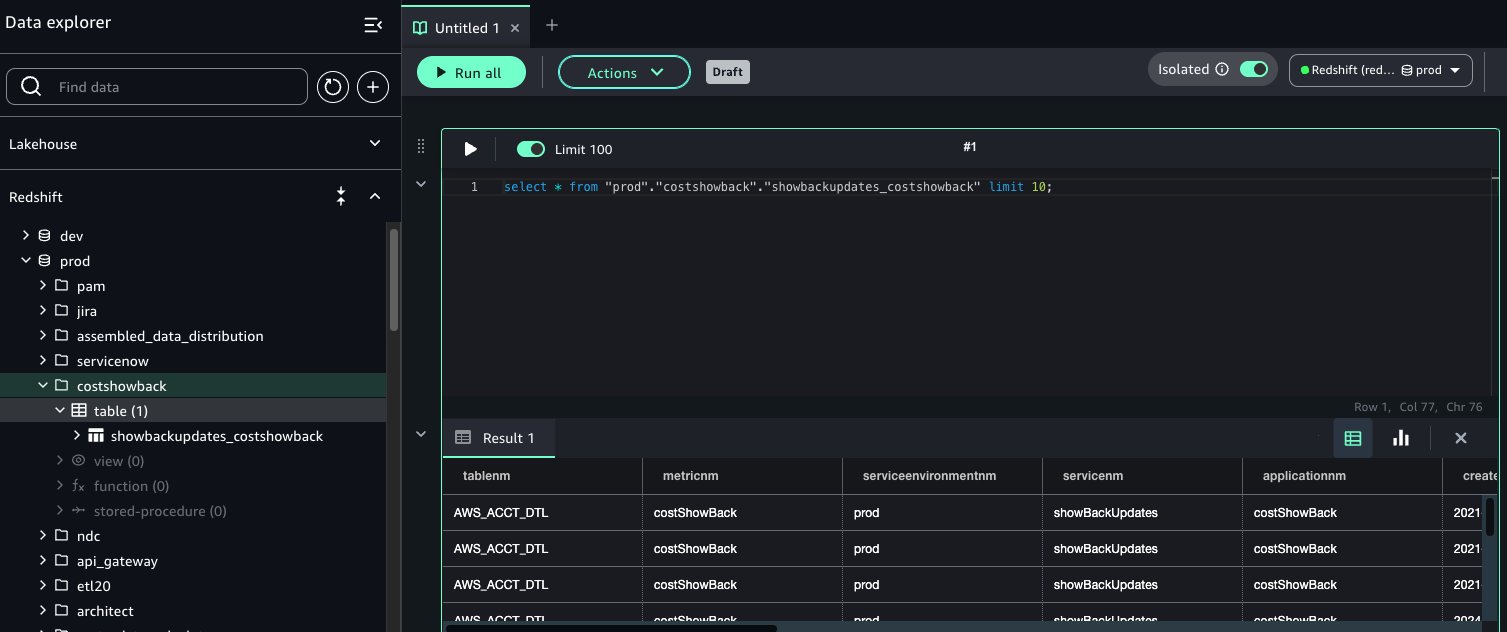Click the results vertical scrollbar
The height and width of the screenshot is (632, 1507).
tap(1490, 516)
